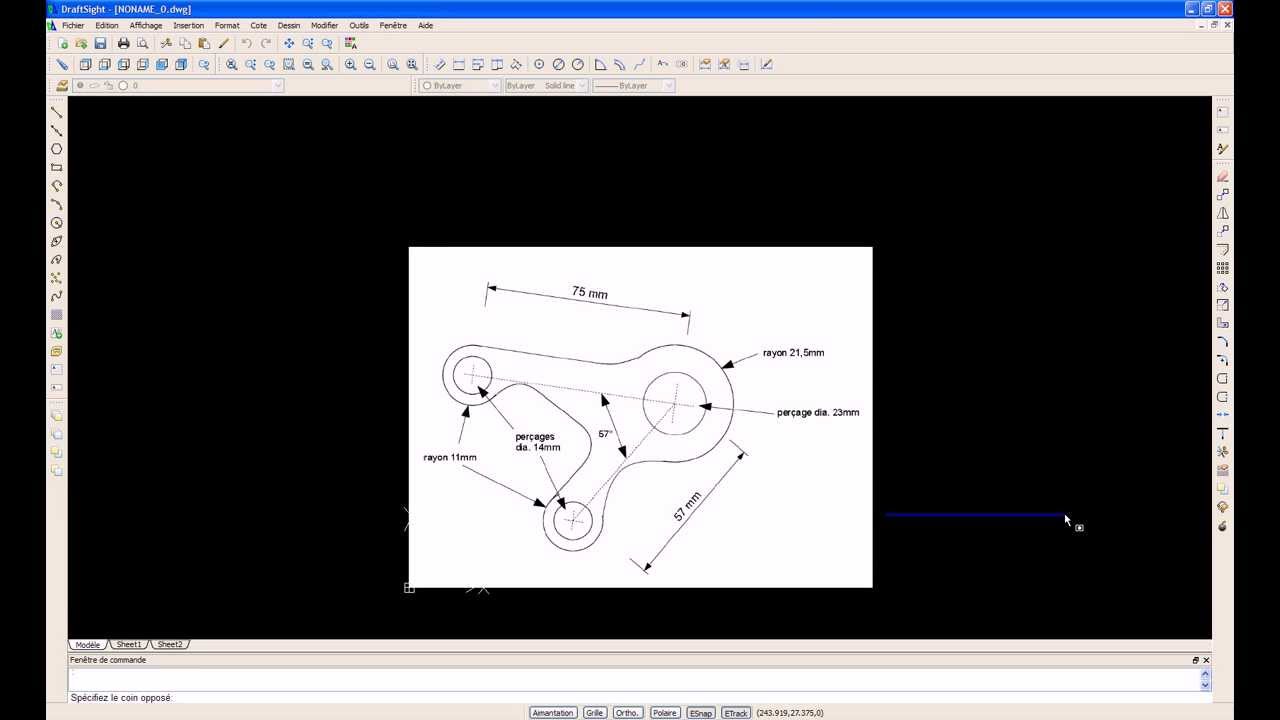Select the Rectangle tool in left toolbar
This screenshot has height=720, width=1280.
(x=57, y=167)
